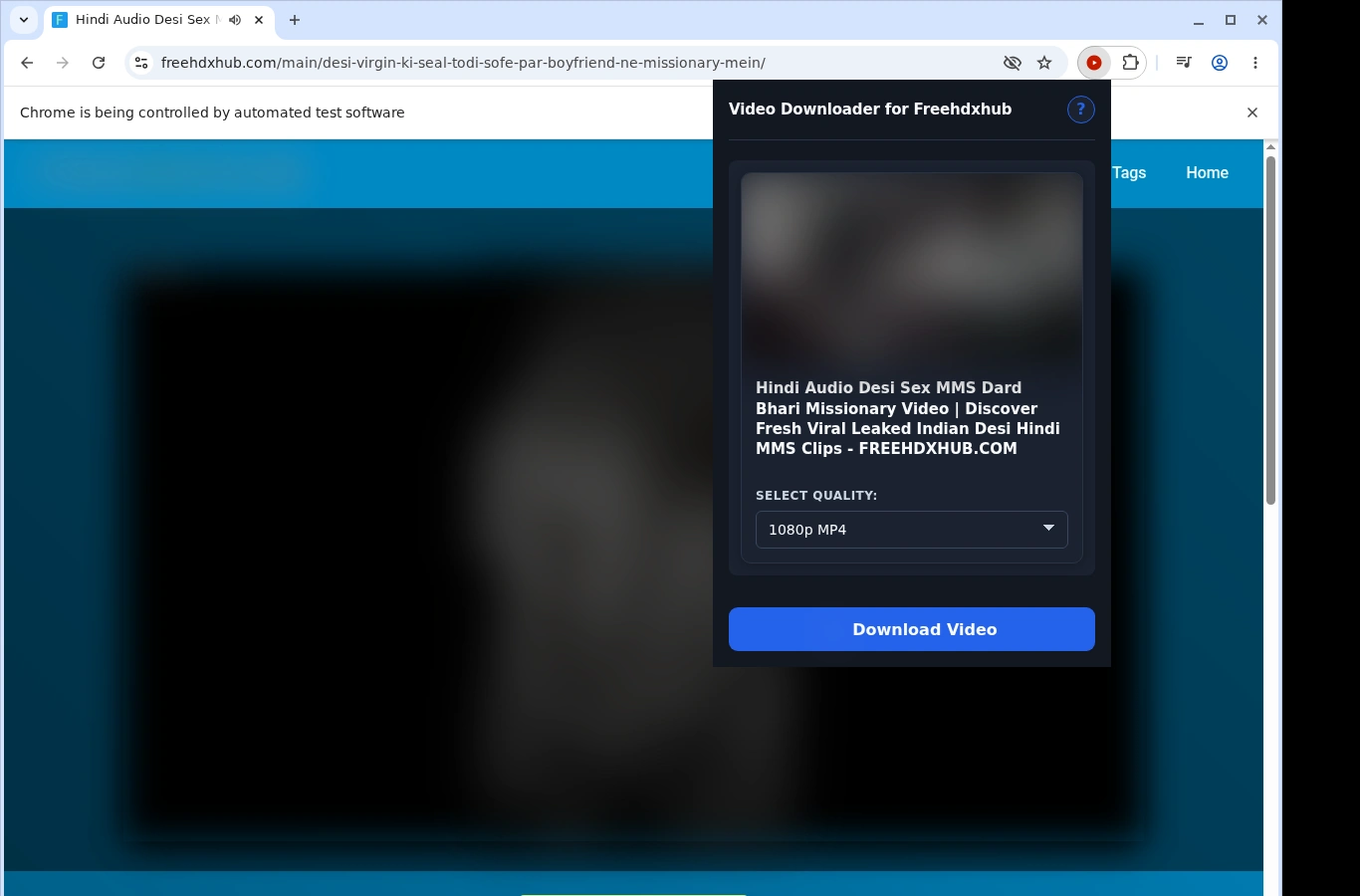Mute the tab using its speaker icon

235,20
